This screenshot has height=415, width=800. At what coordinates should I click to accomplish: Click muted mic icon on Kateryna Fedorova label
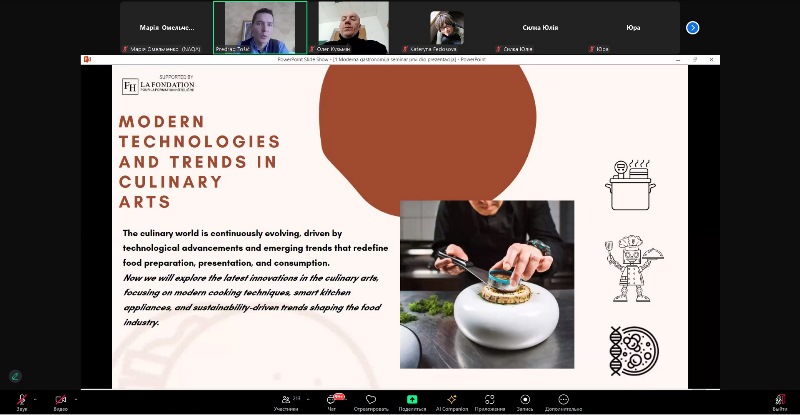[x=406, y=49]
